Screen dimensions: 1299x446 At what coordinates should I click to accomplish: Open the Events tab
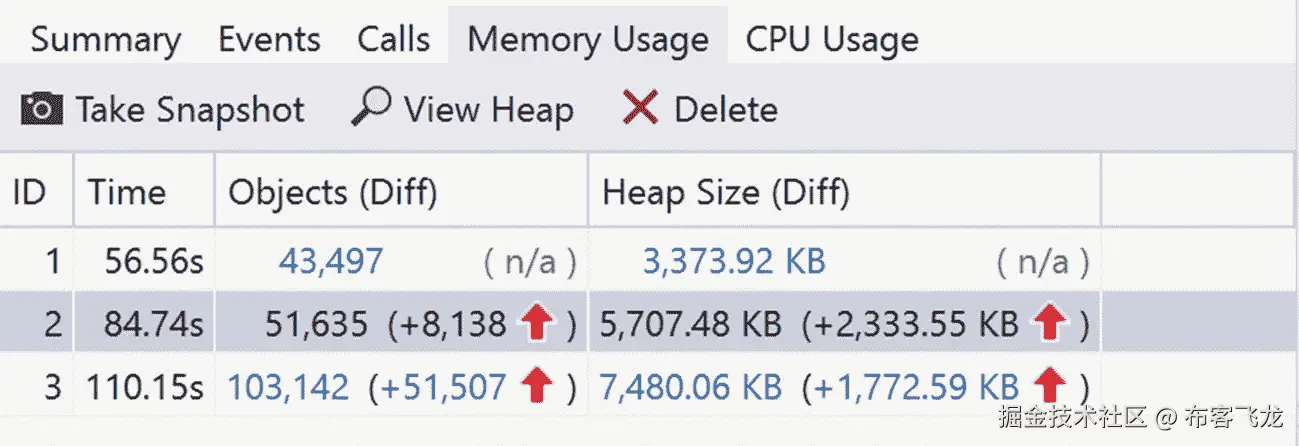coord(269,40)
